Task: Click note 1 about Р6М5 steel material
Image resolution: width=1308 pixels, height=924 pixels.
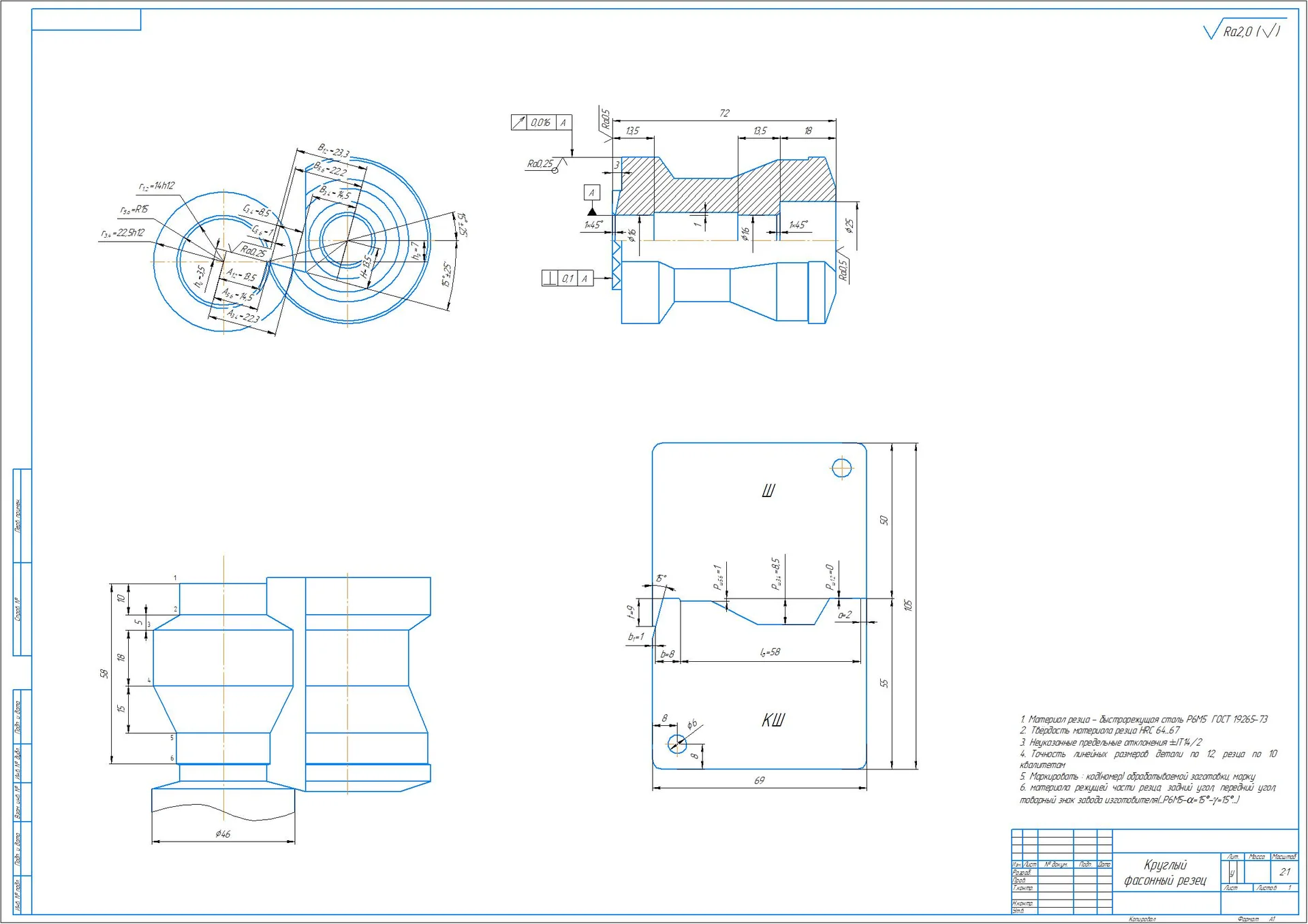Action: coord(1144,719)
